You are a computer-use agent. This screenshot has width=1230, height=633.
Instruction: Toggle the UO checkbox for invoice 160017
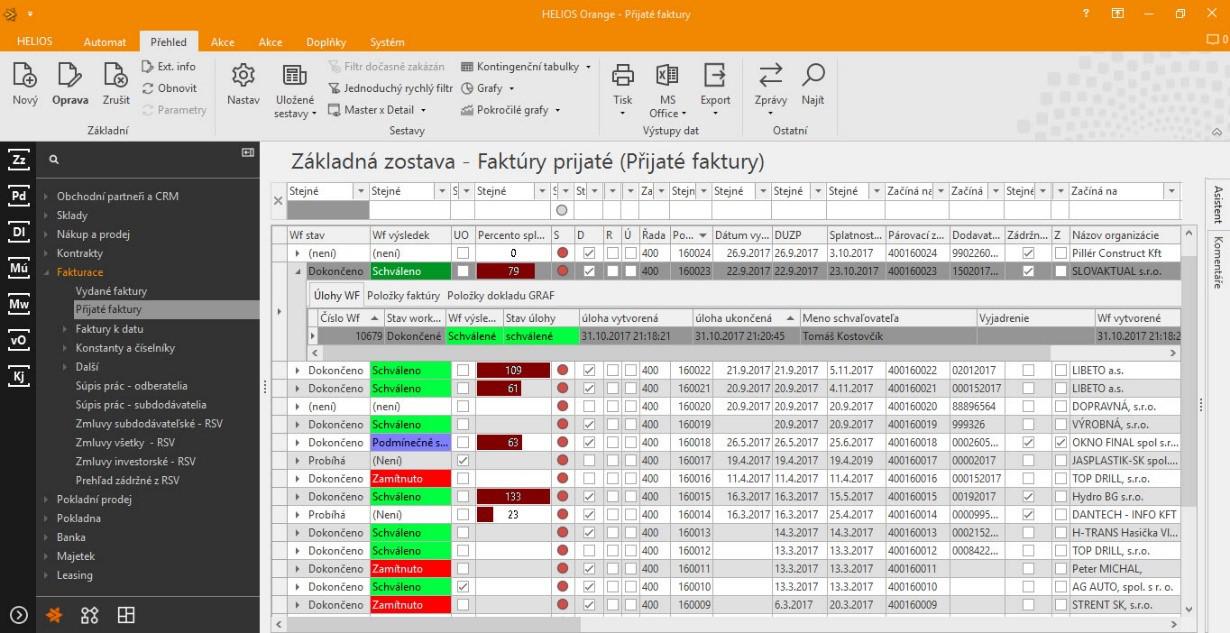click(462, 461)
